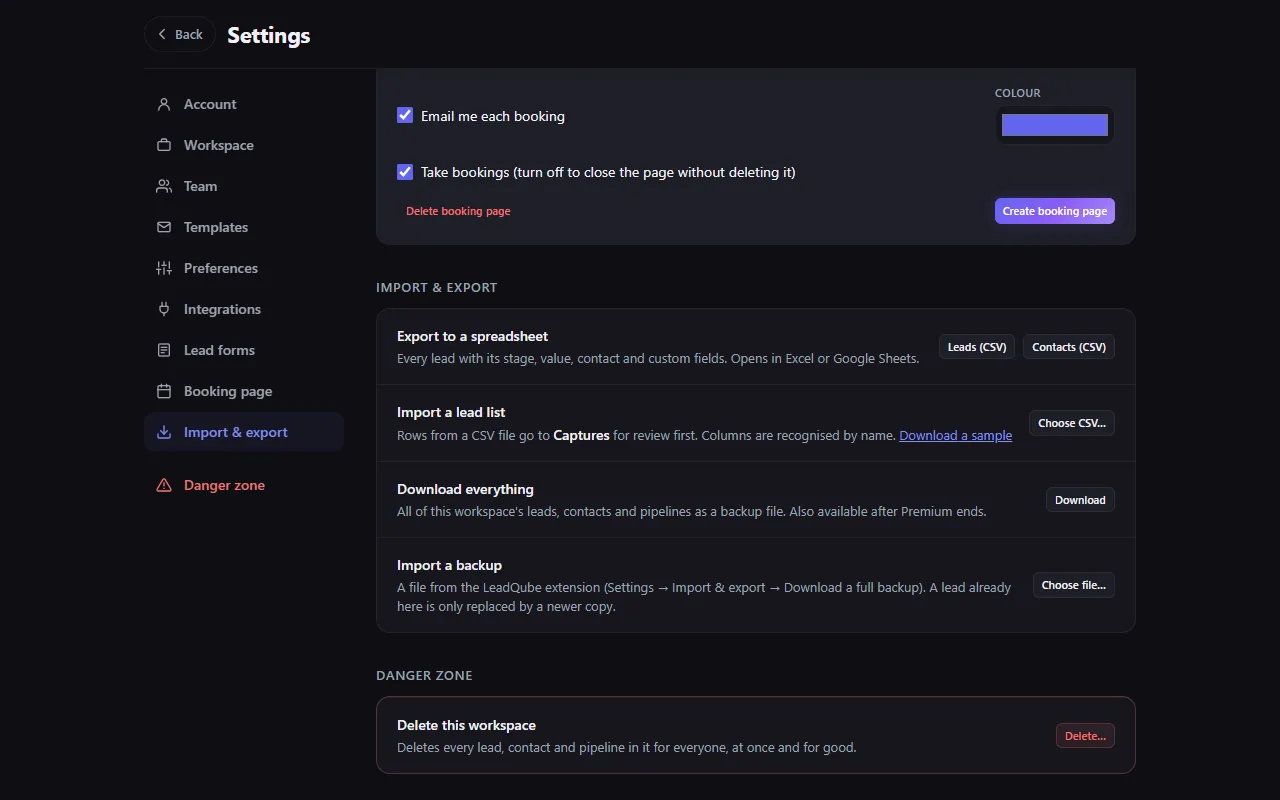
Task: Click the Booking page calendar icon
Action: [164, 391]
